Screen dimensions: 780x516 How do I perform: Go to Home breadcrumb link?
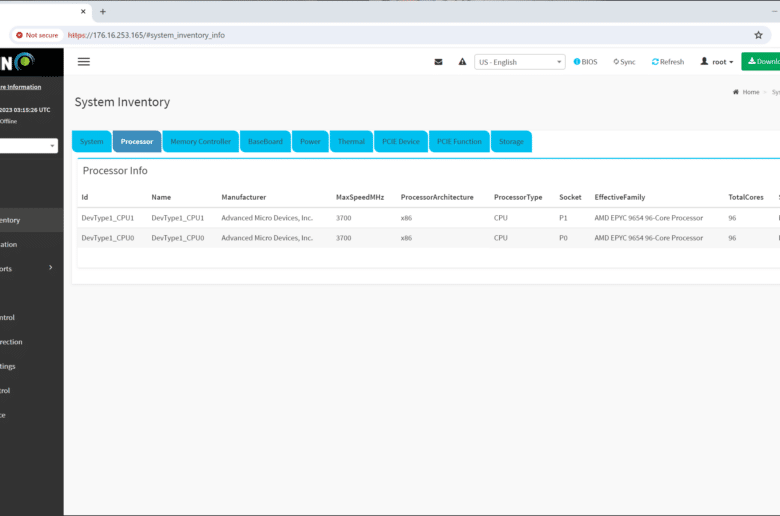point(746,92)
